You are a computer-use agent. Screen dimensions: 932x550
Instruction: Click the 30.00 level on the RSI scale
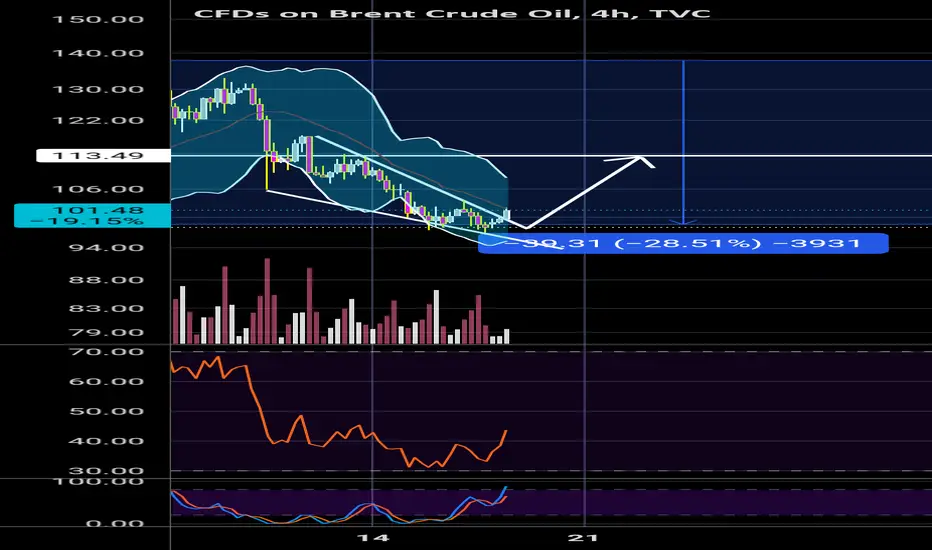click(x=106, y=470)
